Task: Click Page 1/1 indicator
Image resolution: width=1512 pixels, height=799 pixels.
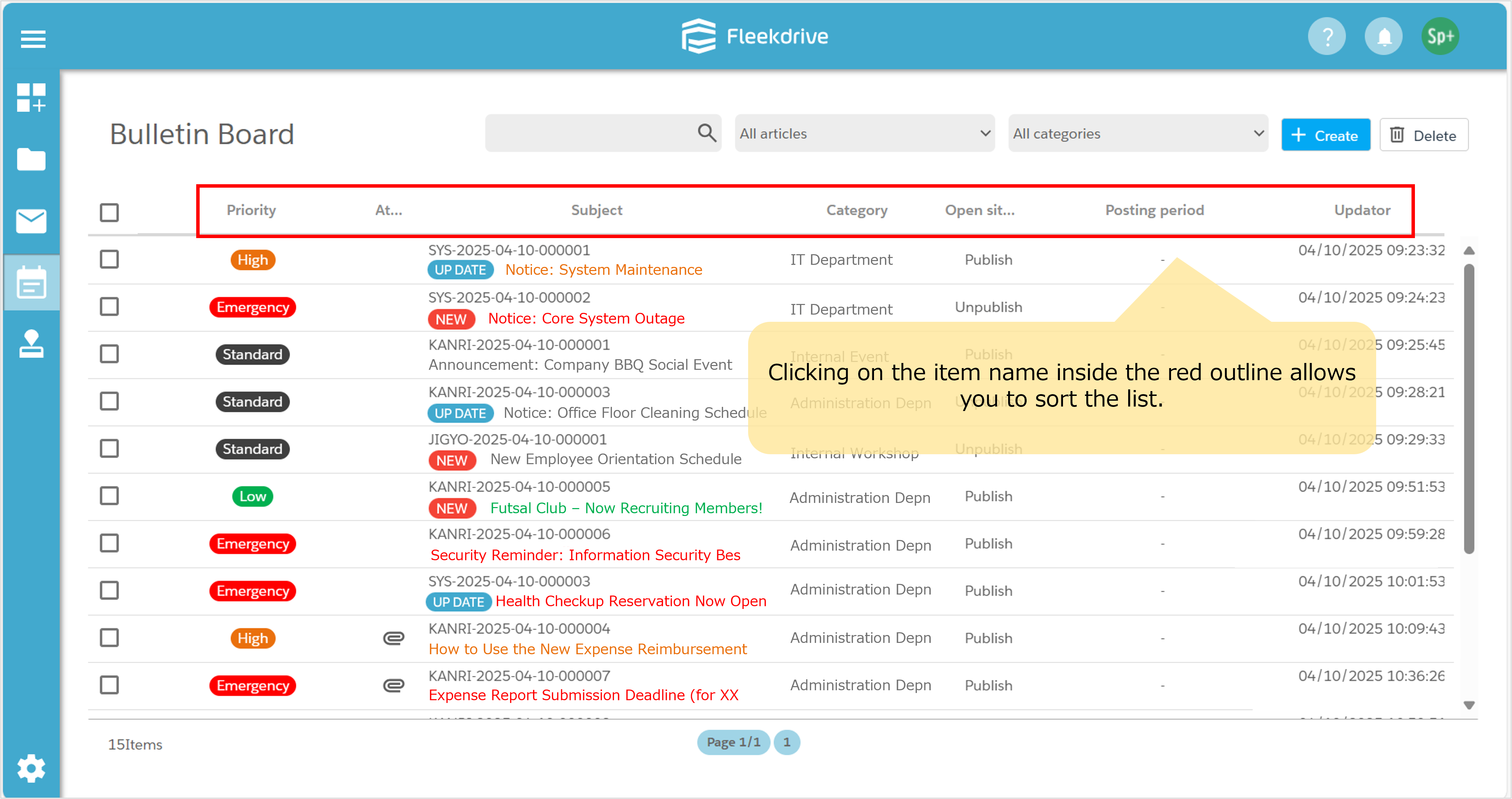Action: point(733,742)
